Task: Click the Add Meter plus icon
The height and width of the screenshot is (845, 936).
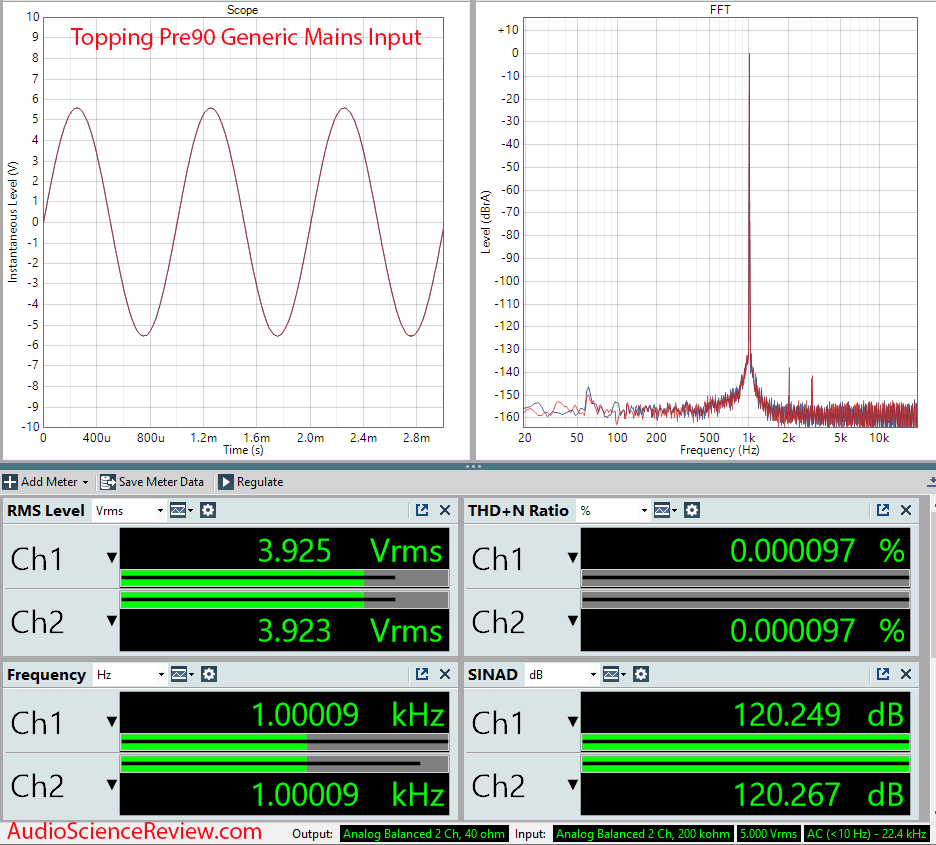Action: click(x=10, y=482)
